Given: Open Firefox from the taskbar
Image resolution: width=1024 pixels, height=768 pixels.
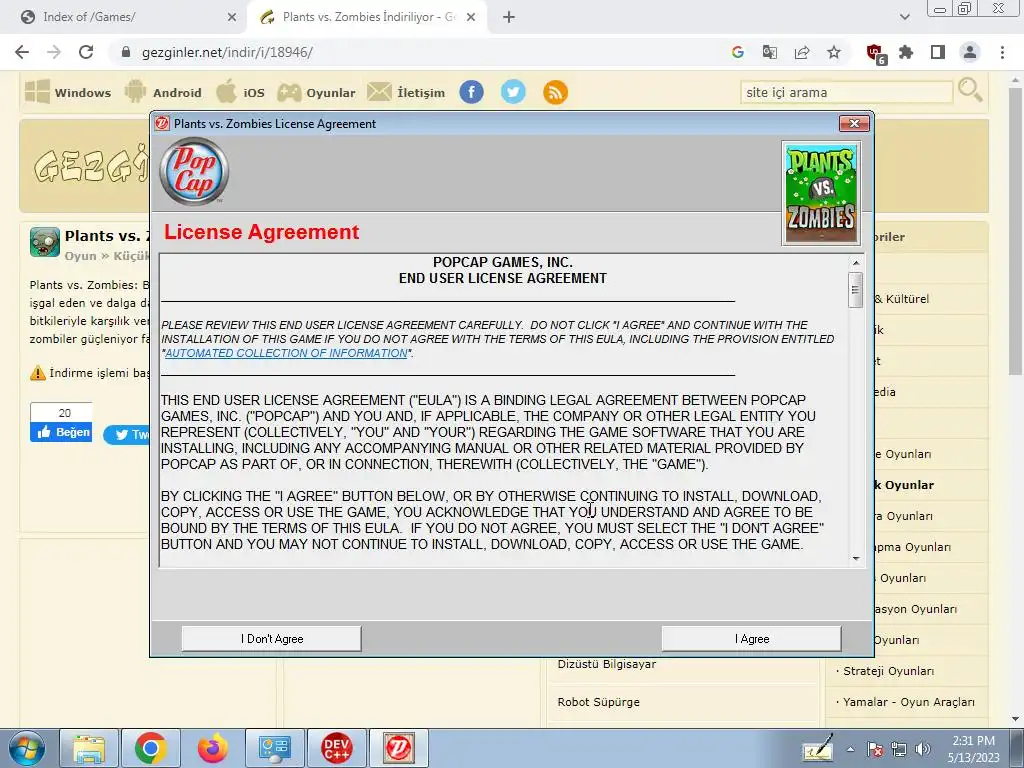Looking at the screenshot, I should point(212,748).
